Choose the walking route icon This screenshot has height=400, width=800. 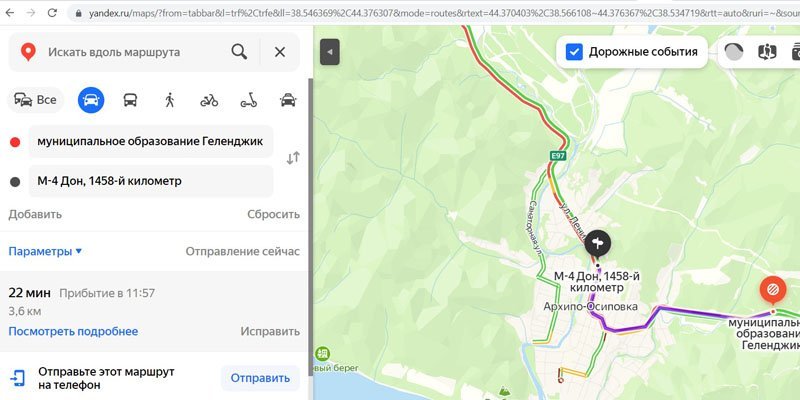pyautogui.click(x=170, y=100)
